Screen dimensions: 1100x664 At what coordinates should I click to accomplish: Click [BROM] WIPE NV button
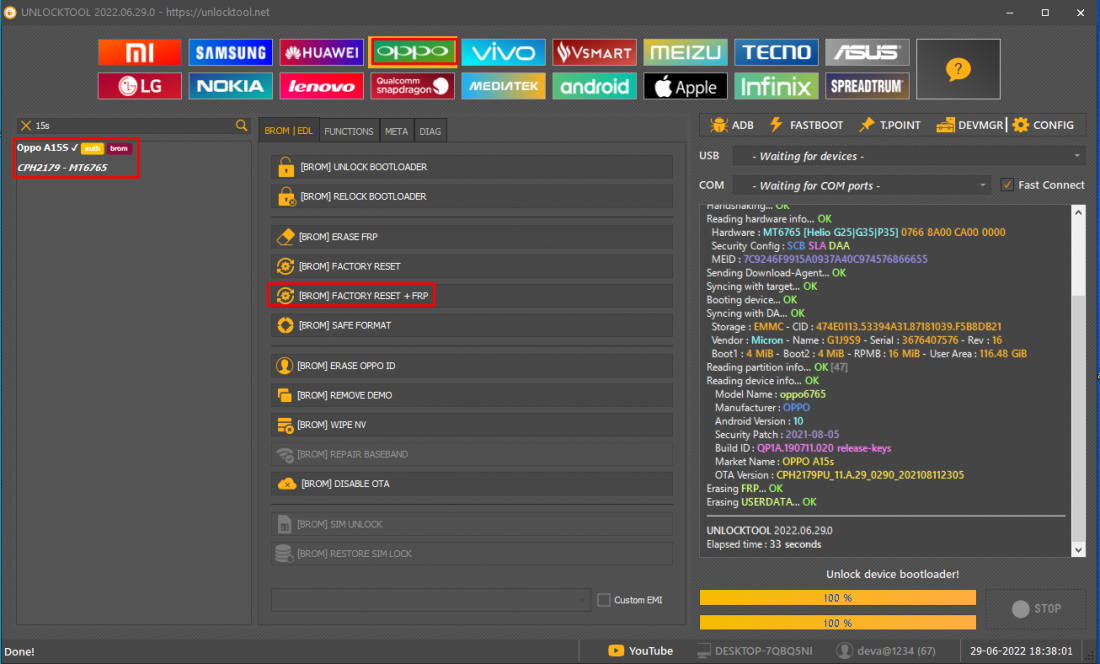pyautogui.click(x=471, y=425)
